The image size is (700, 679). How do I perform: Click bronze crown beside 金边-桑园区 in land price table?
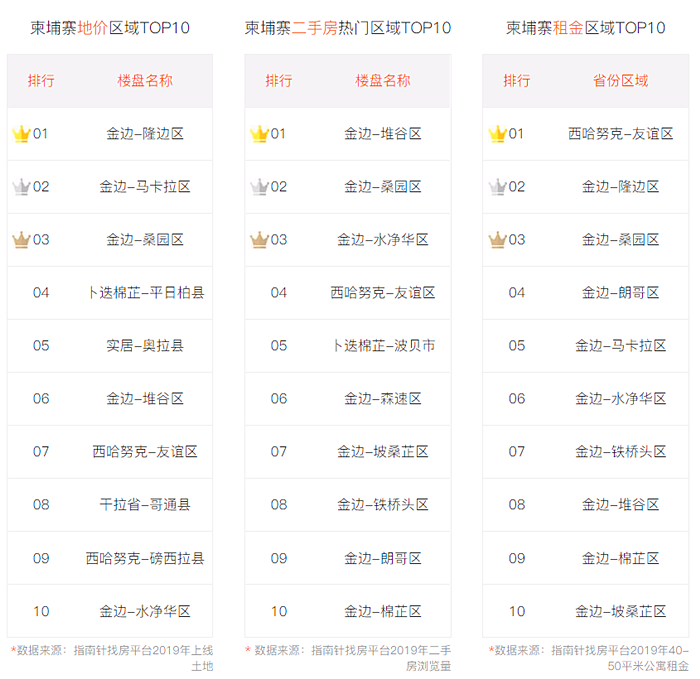tap(21, 240)
